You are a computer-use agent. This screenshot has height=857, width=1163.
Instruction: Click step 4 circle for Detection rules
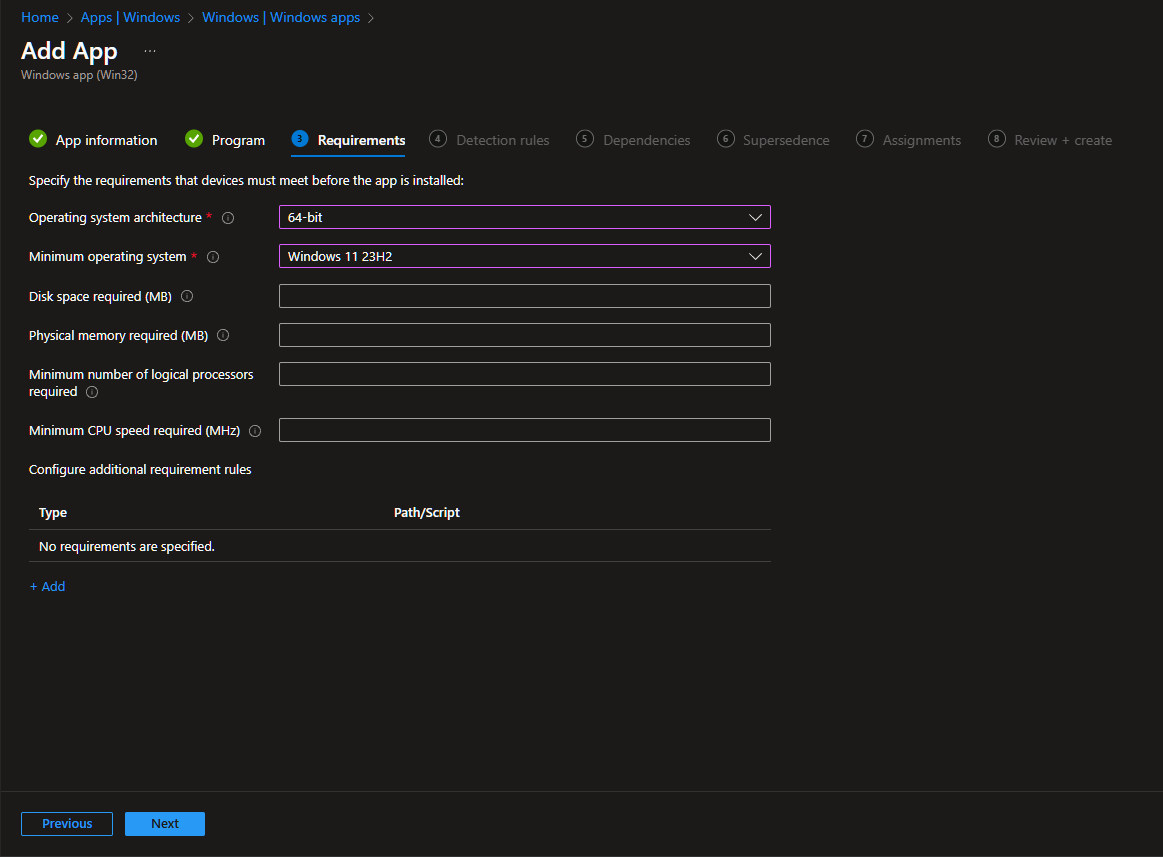point(438,139)
